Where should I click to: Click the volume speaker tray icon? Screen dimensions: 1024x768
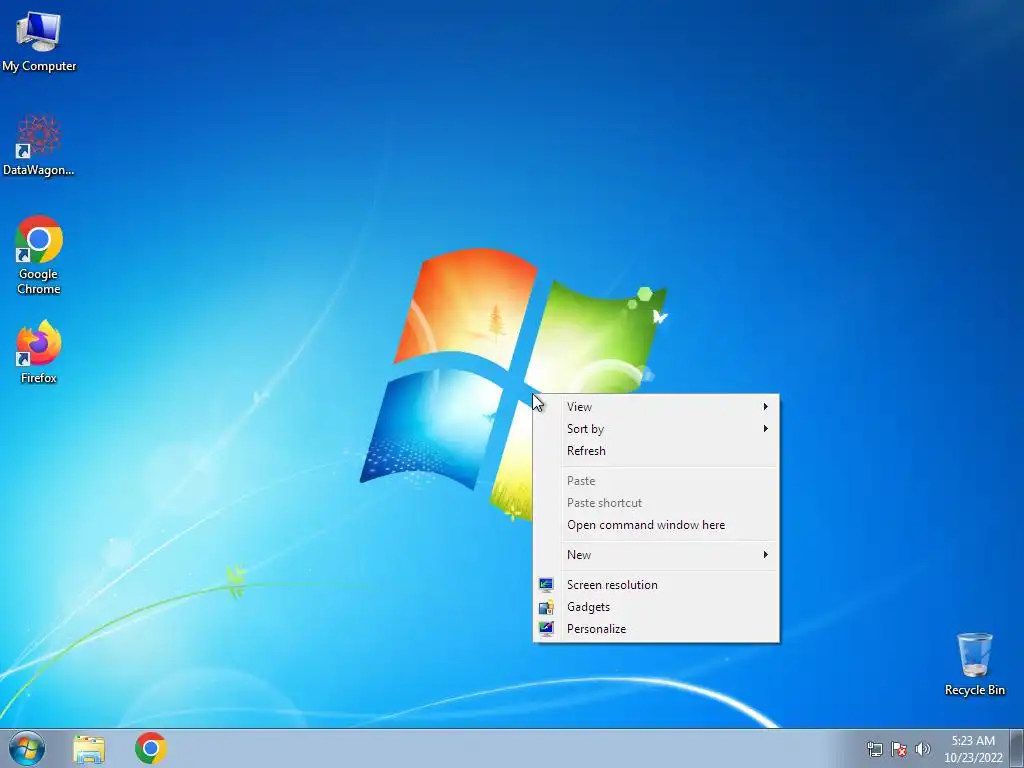click(x=923, y=749)
